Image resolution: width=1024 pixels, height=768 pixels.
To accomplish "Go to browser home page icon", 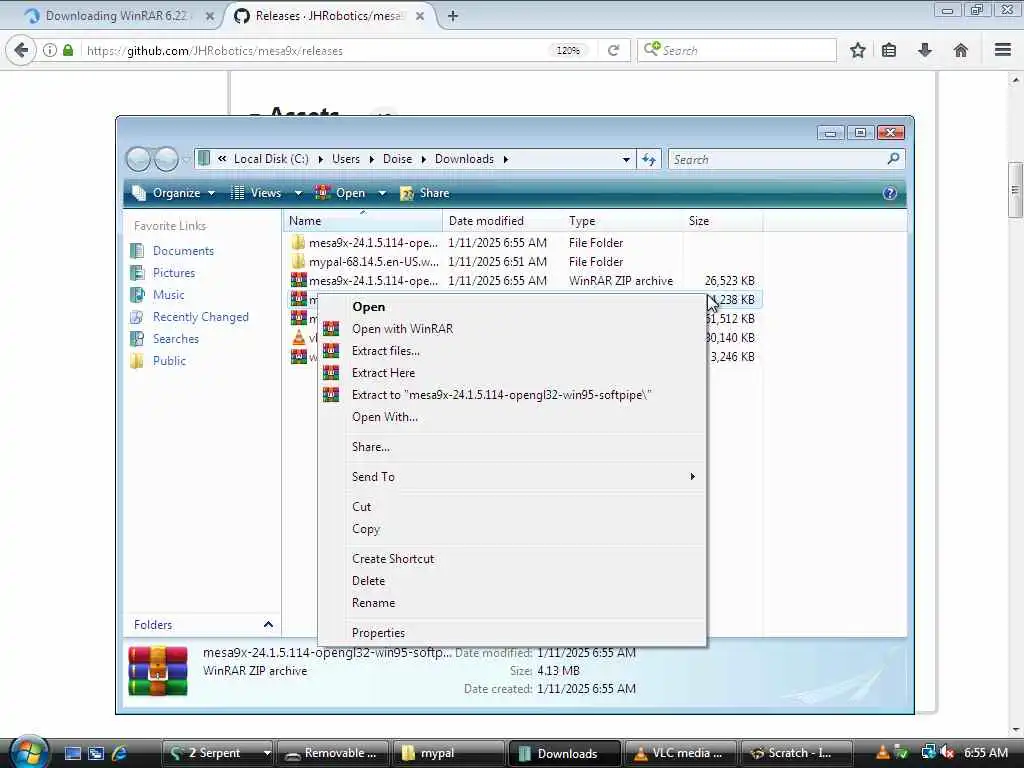I will point(961,50).
